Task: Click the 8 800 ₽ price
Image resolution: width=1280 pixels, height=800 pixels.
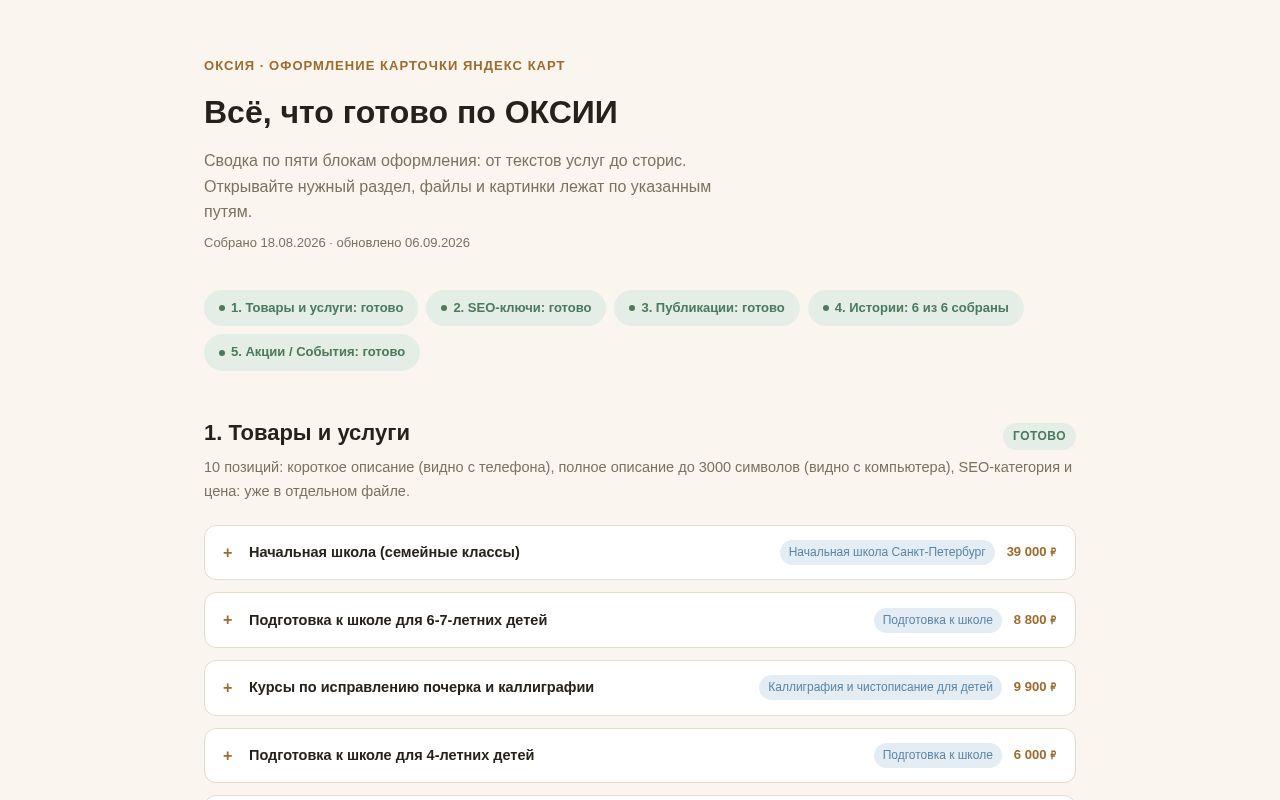Action: pyautogui.click(x=1035, y=620)
